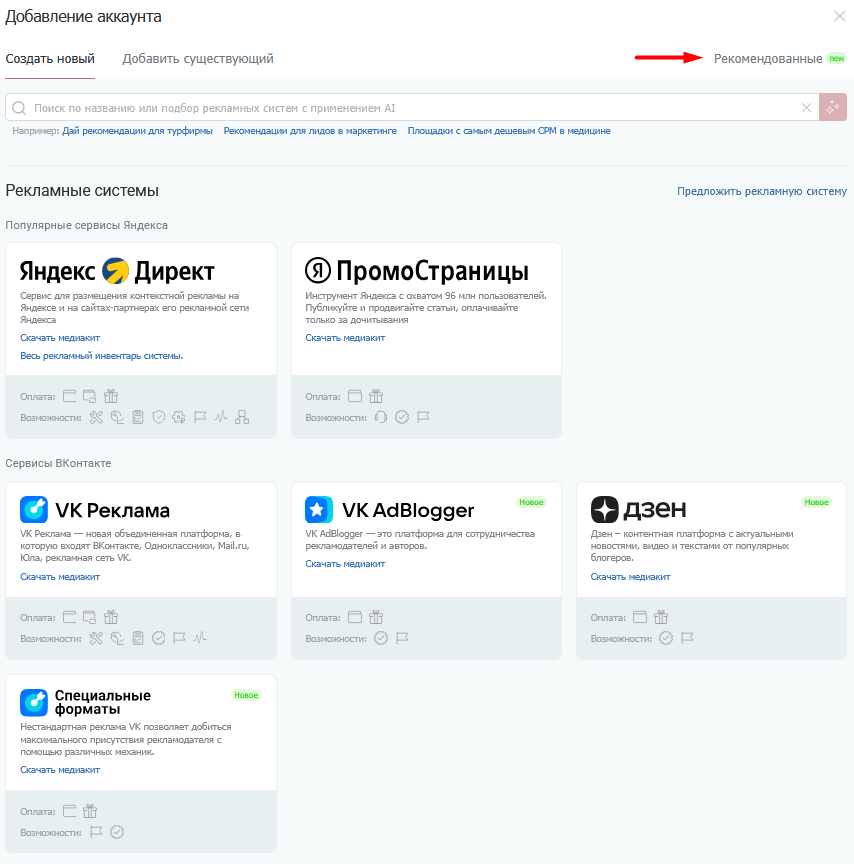Click tools capability icon in Яндекс Директ card
This screenshot has width=854, height=864.
pos(96,417)
